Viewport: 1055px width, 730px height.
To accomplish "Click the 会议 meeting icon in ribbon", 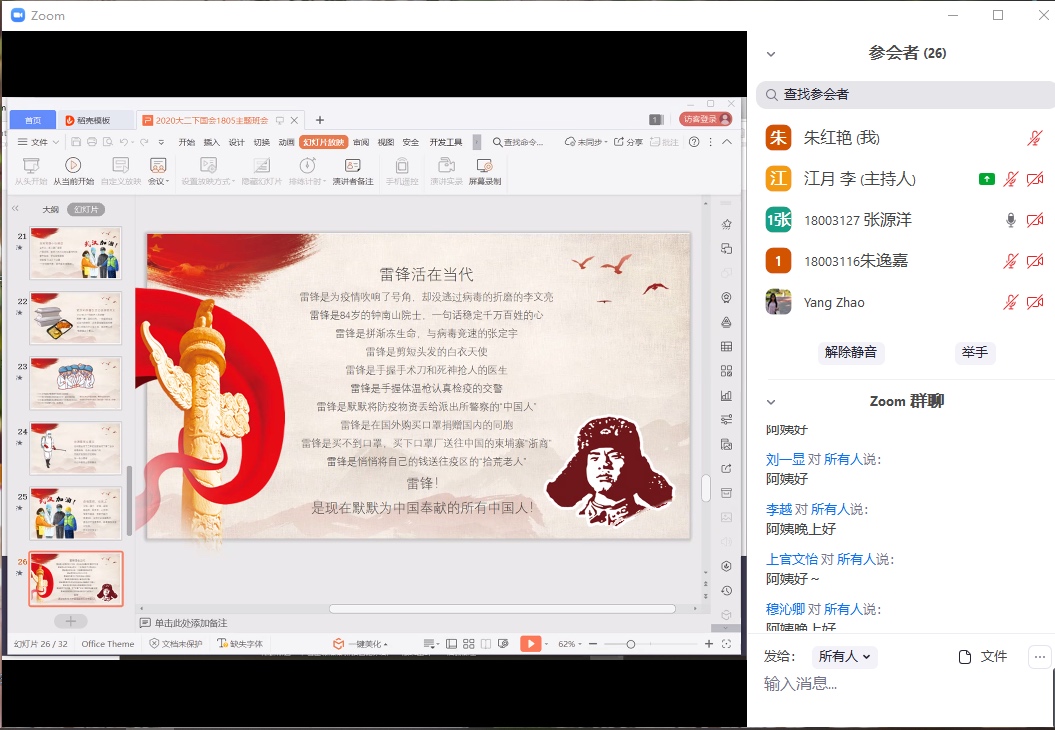I will (157, 165).
